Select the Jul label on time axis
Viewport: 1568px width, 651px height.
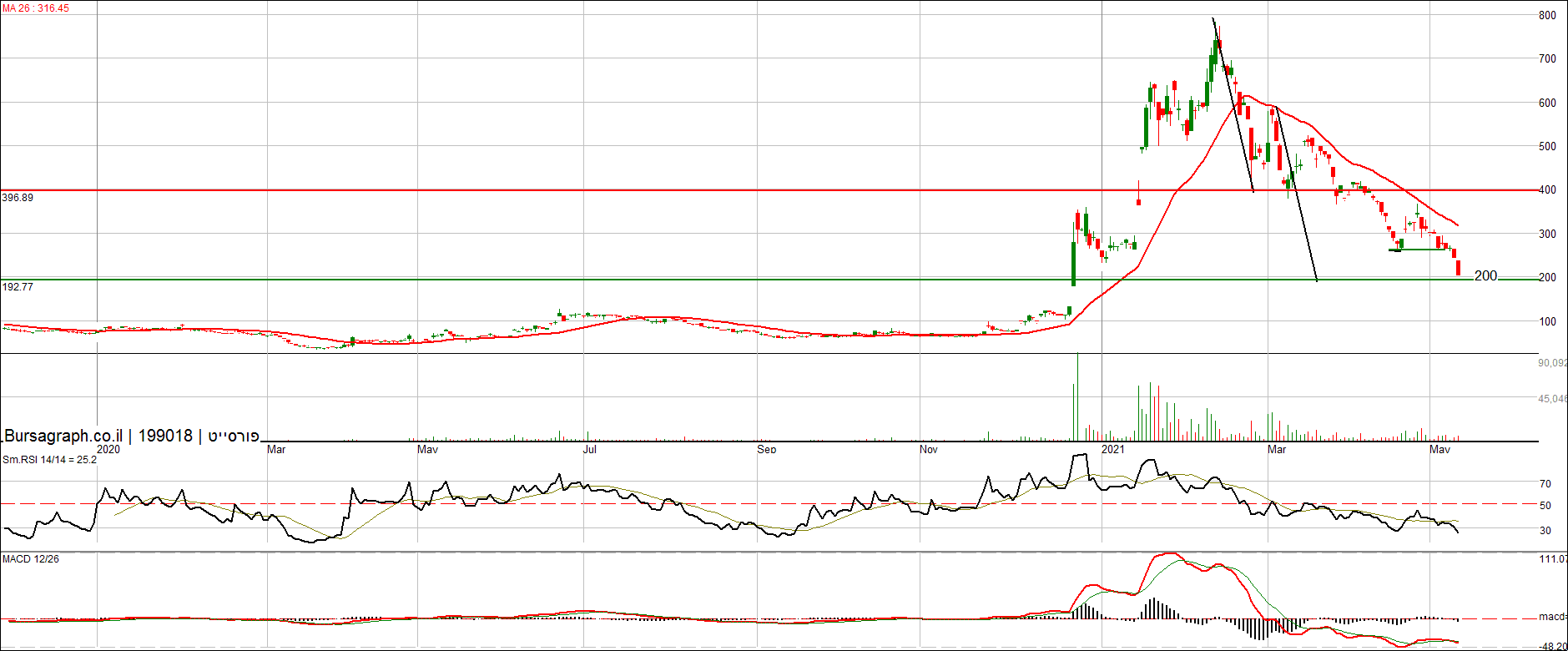tap(589, 450)
